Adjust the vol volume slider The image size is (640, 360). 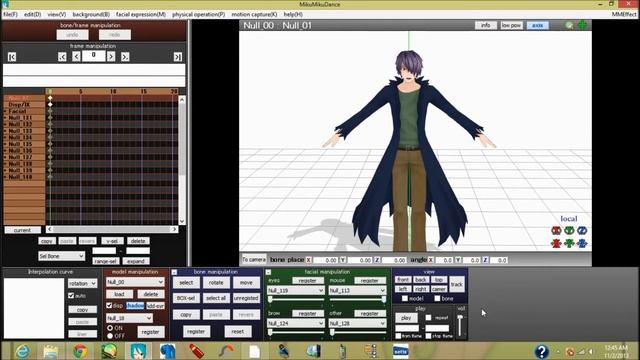[460, 326]
